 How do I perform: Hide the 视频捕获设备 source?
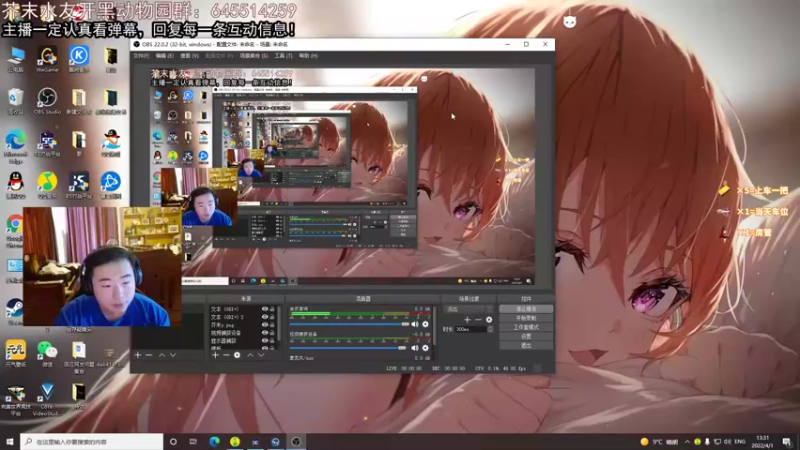click(x=265, y=333)
